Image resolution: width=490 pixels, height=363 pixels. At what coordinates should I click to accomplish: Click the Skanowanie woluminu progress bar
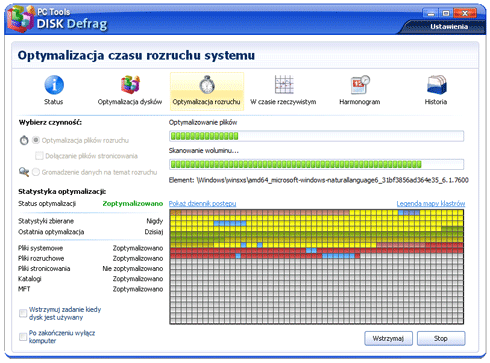pyautogui.click(x=316, y=164)
